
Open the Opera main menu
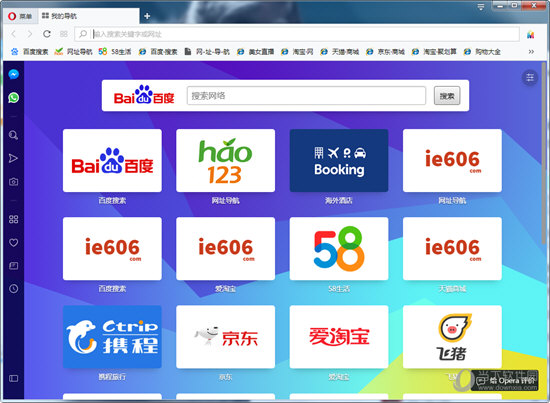[20, 16]
